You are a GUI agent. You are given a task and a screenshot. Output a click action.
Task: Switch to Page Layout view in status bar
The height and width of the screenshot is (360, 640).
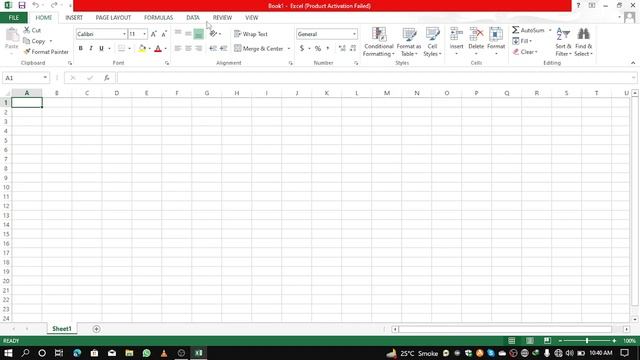click(529, 340)
